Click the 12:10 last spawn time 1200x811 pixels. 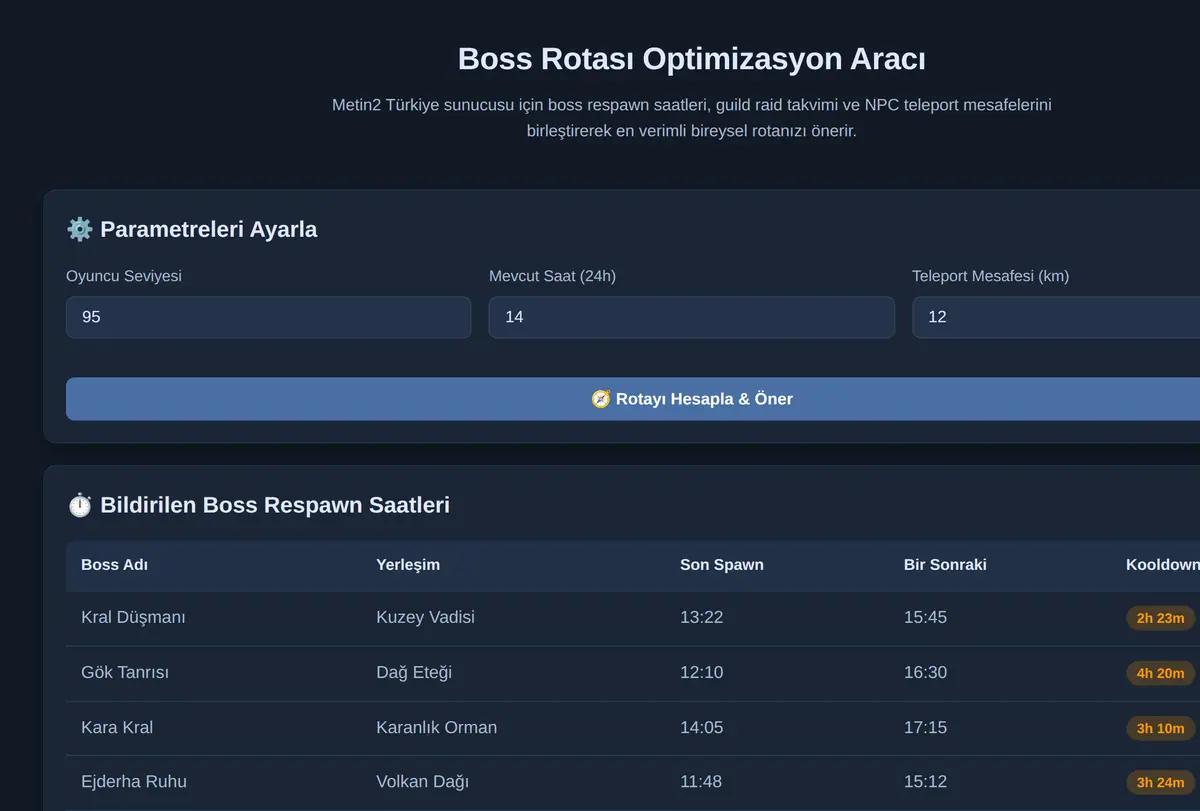coord(701,672)
